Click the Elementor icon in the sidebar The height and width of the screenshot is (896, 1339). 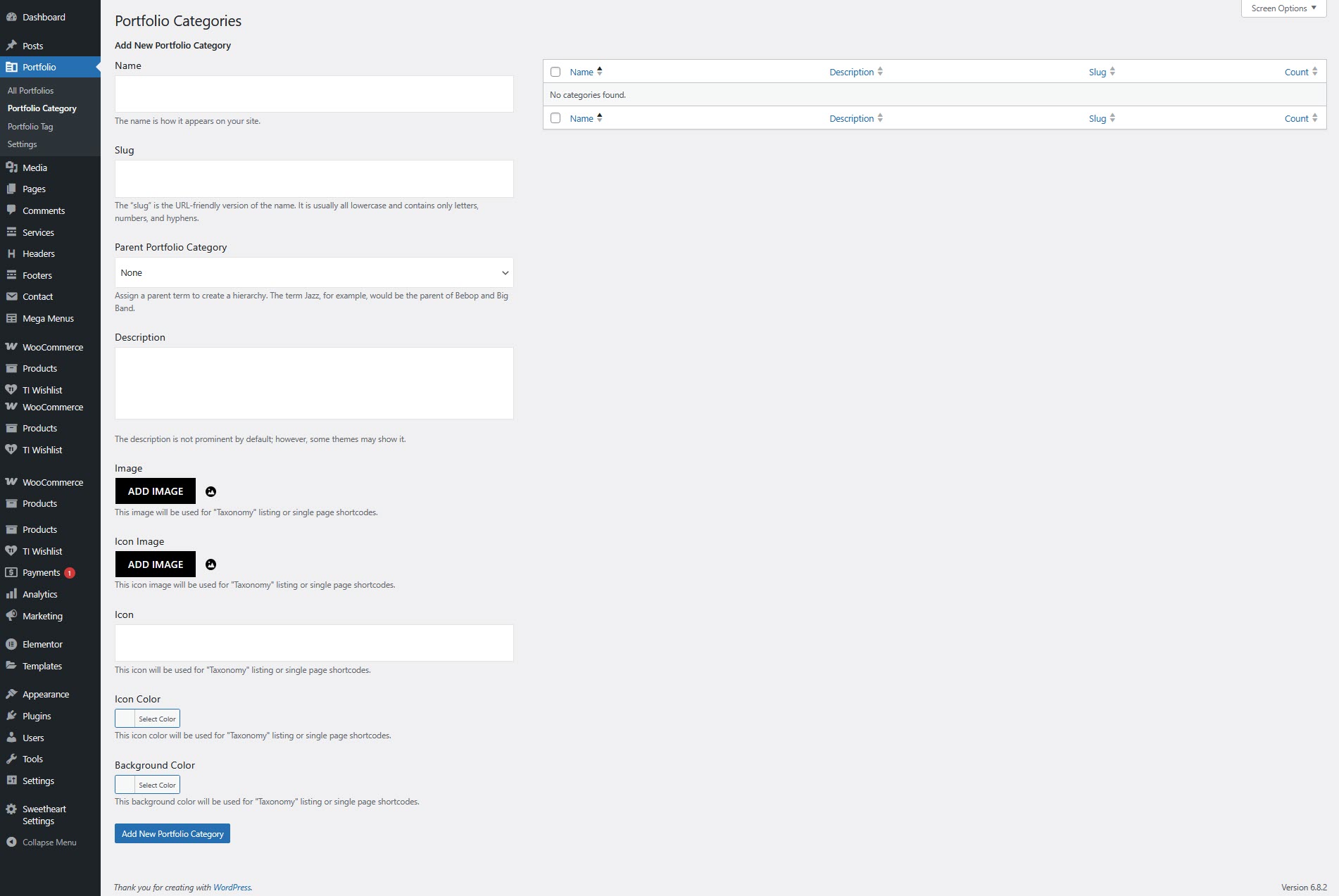(11, 644)
